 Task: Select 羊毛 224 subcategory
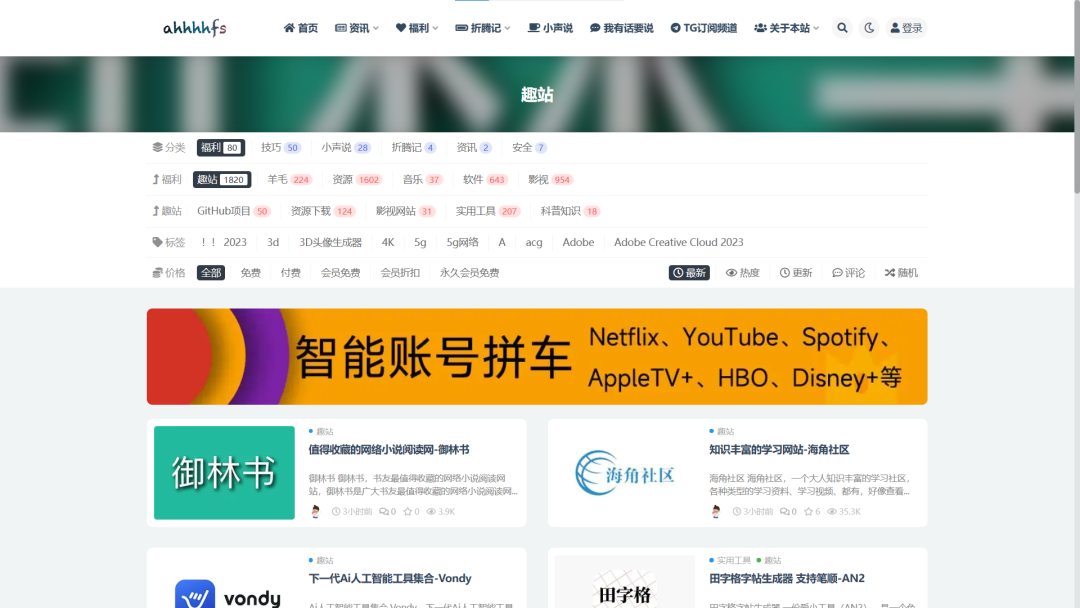coord(289,180)
